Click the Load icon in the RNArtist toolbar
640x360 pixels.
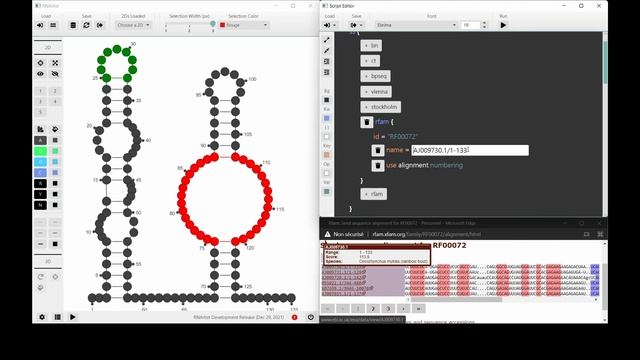(x=40, y=25)
